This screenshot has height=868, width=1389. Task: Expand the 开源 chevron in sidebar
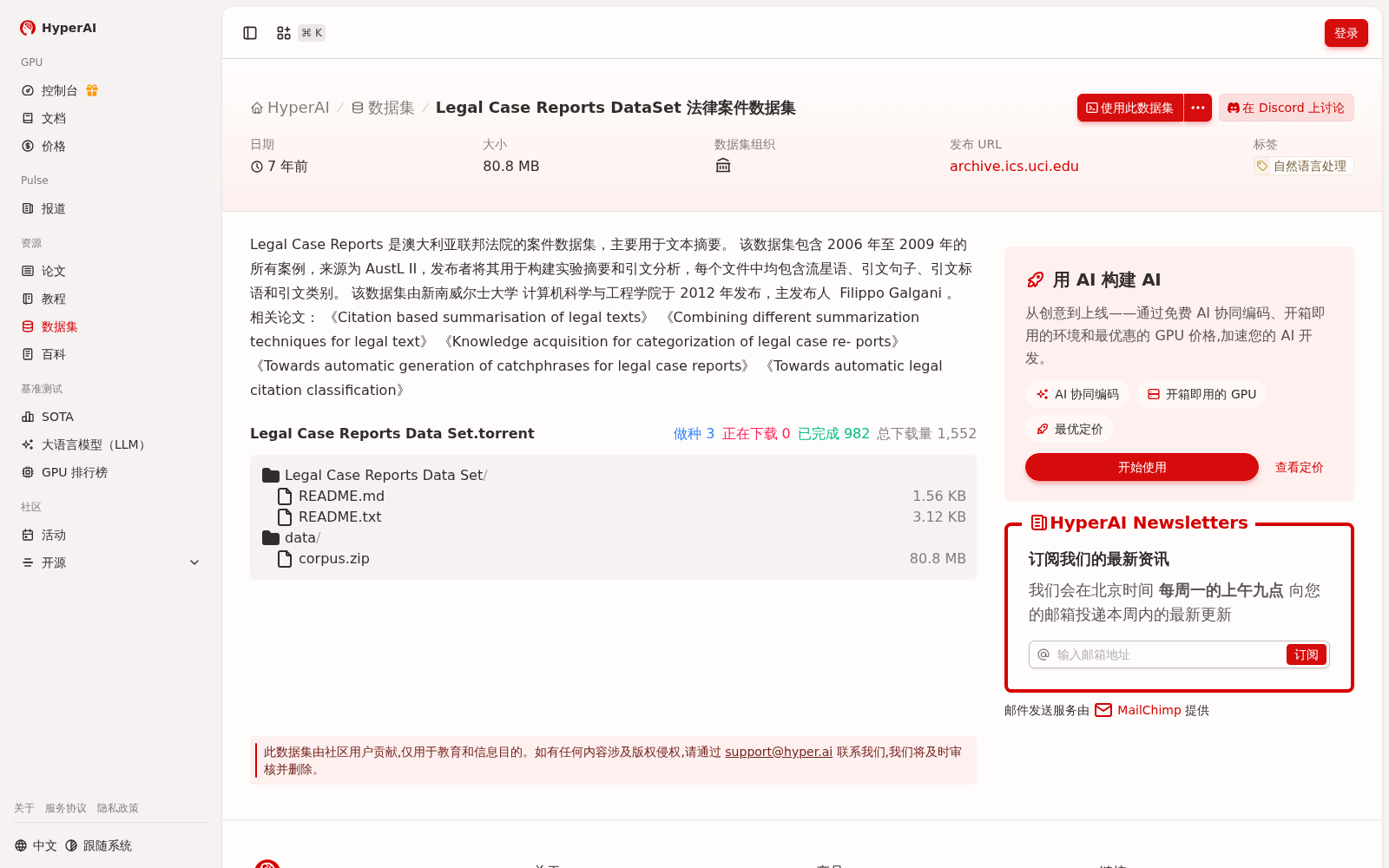click(194, 562)
